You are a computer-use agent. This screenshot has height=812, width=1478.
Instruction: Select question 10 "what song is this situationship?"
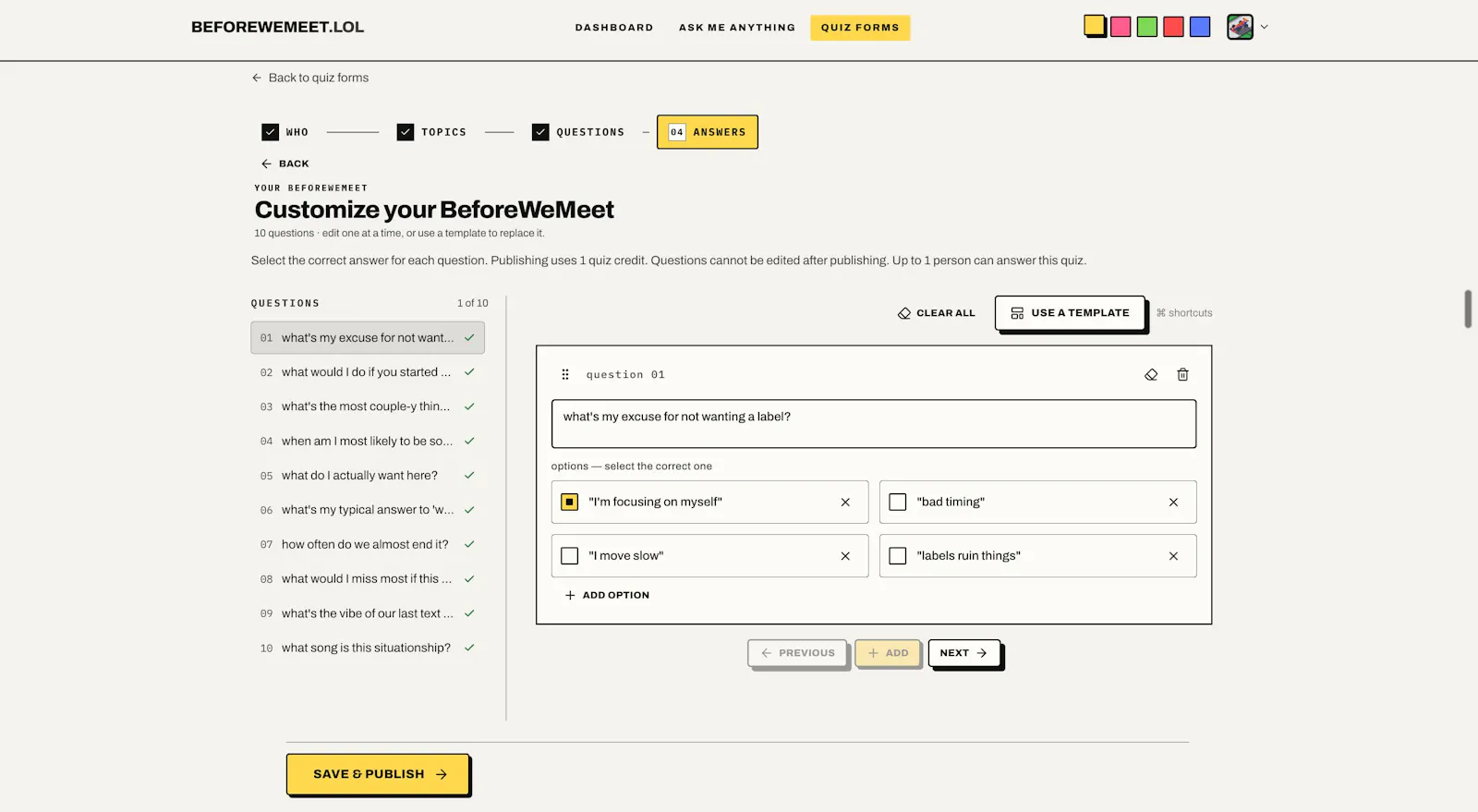[x=368, y=648]
